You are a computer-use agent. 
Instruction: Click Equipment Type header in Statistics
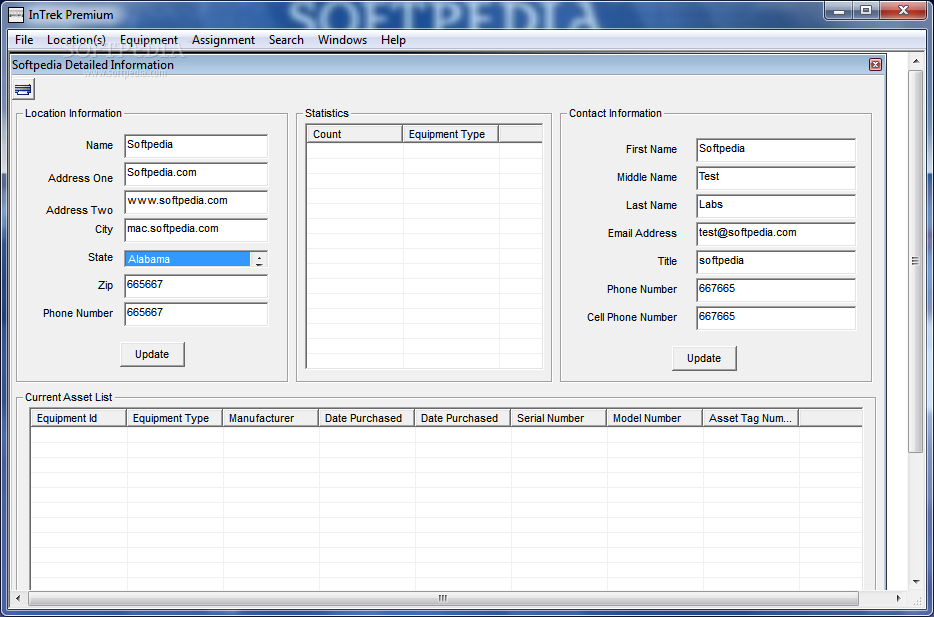pos(451,134)
